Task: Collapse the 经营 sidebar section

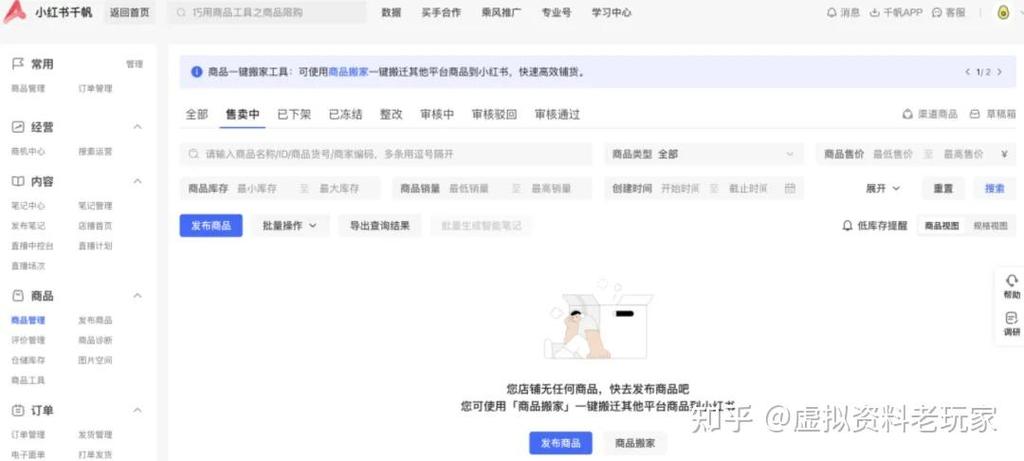Action: point(138,127)
